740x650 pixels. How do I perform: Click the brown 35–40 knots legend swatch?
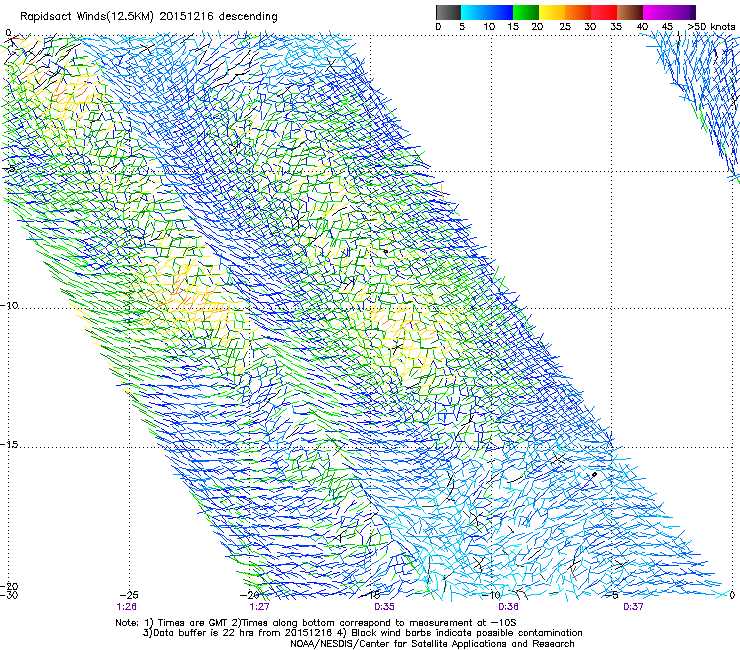click(x=630, y=12)
